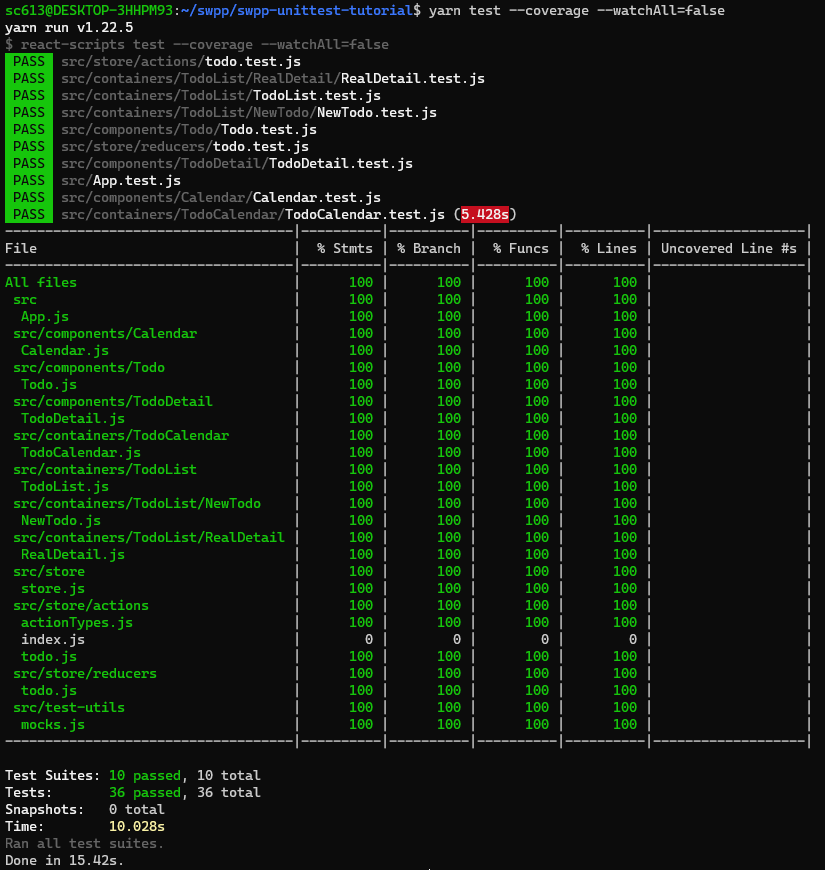This screenshot has height=870, width=825.
Task: Click the '% Branch' column header
Action: [x=429, y=248]
